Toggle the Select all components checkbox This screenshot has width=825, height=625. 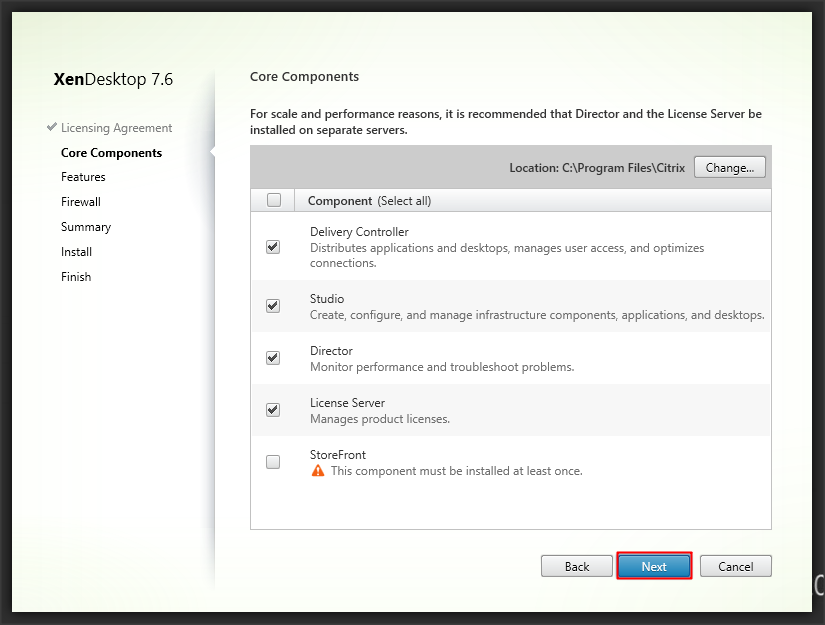point(274,200)
